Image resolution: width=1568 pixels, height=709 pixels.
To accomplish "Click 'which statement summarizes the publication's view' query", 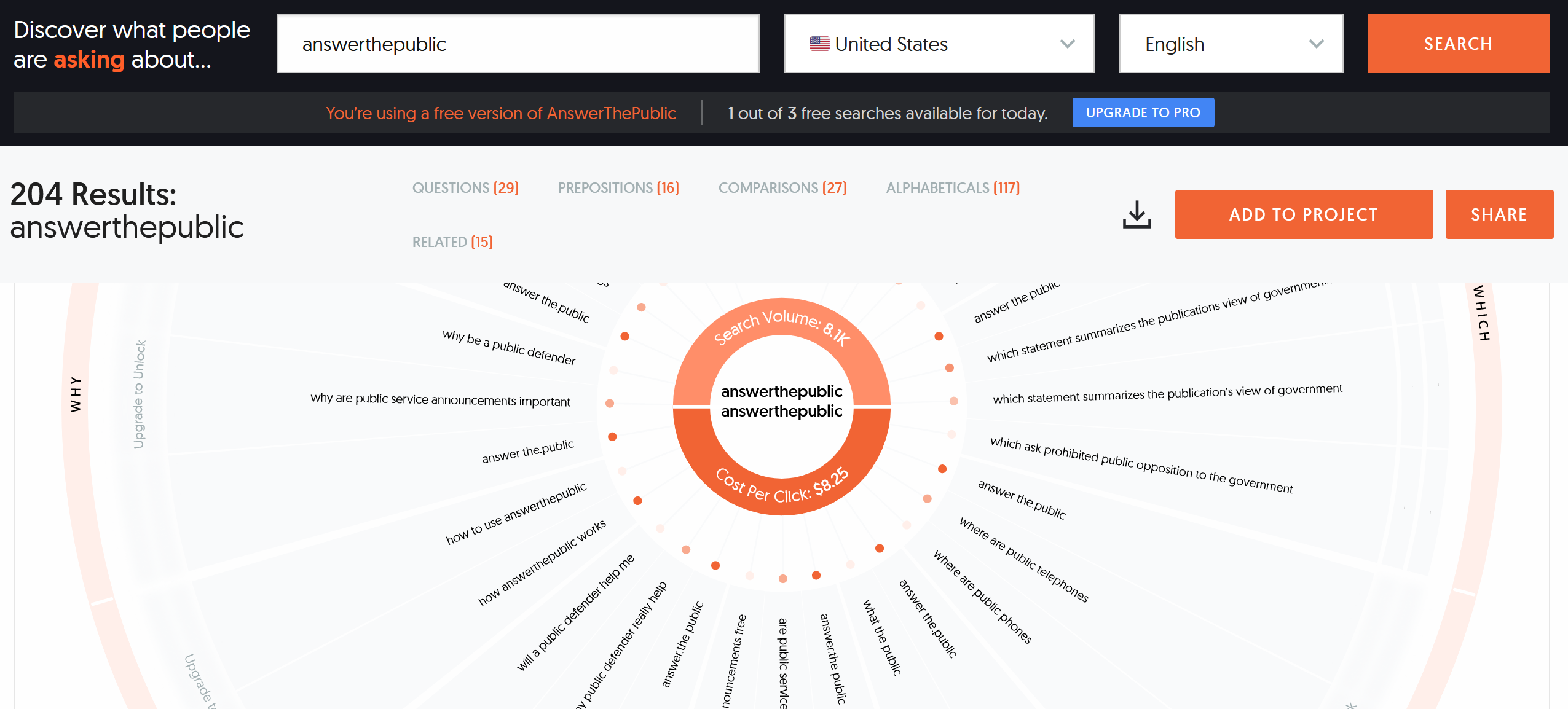I will pyautogui.click(x=1167, y=394).
